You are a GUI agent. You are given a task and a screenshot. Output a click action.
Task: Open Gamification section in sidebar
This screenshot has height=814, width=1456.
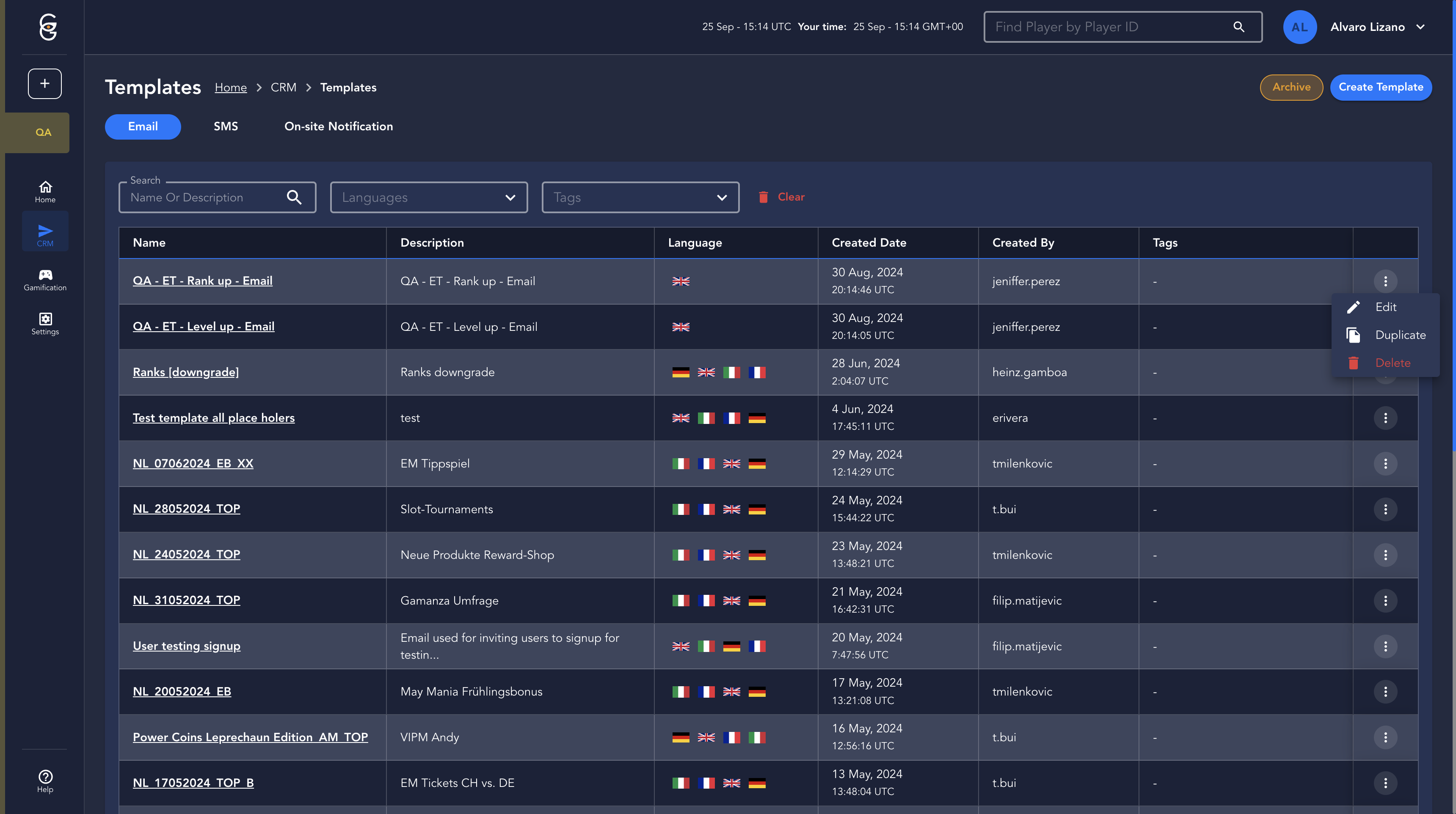pyautogui.click(x=45, y=280)
